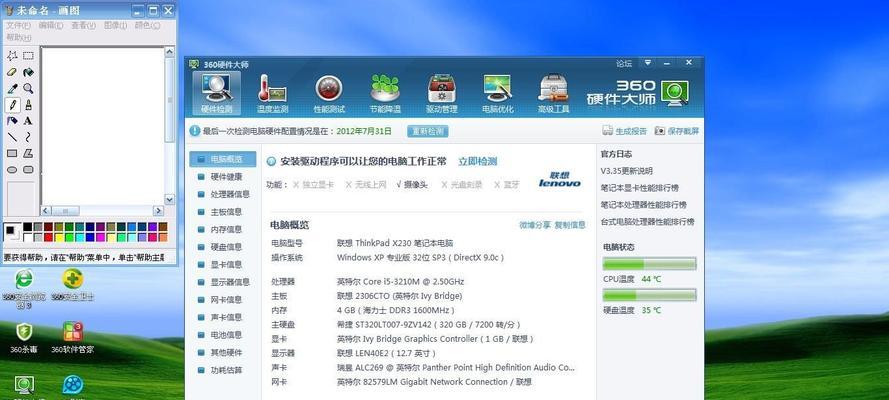Pick the eraser tool in Paint
Viewport: 889px width, 400px height.
[12, 72]
